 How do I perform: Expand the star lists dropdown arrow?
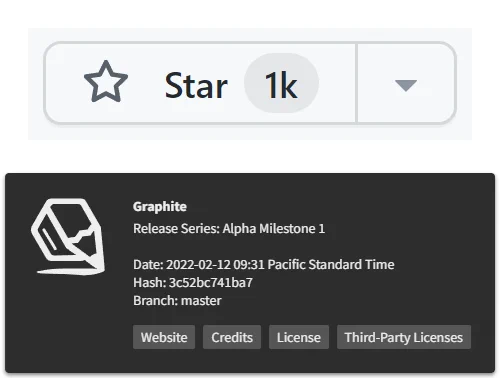click(x=406, y=85)
